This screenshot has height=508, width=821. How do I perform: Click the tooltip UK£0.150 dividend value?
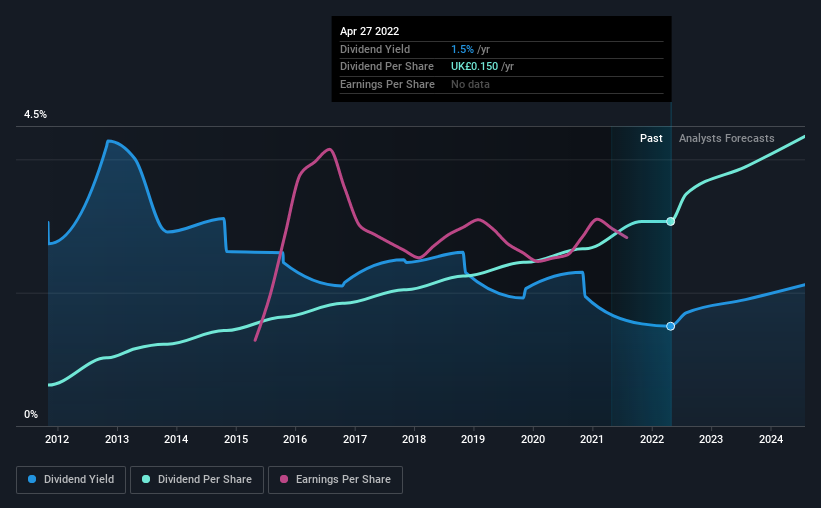coord(474,67)
